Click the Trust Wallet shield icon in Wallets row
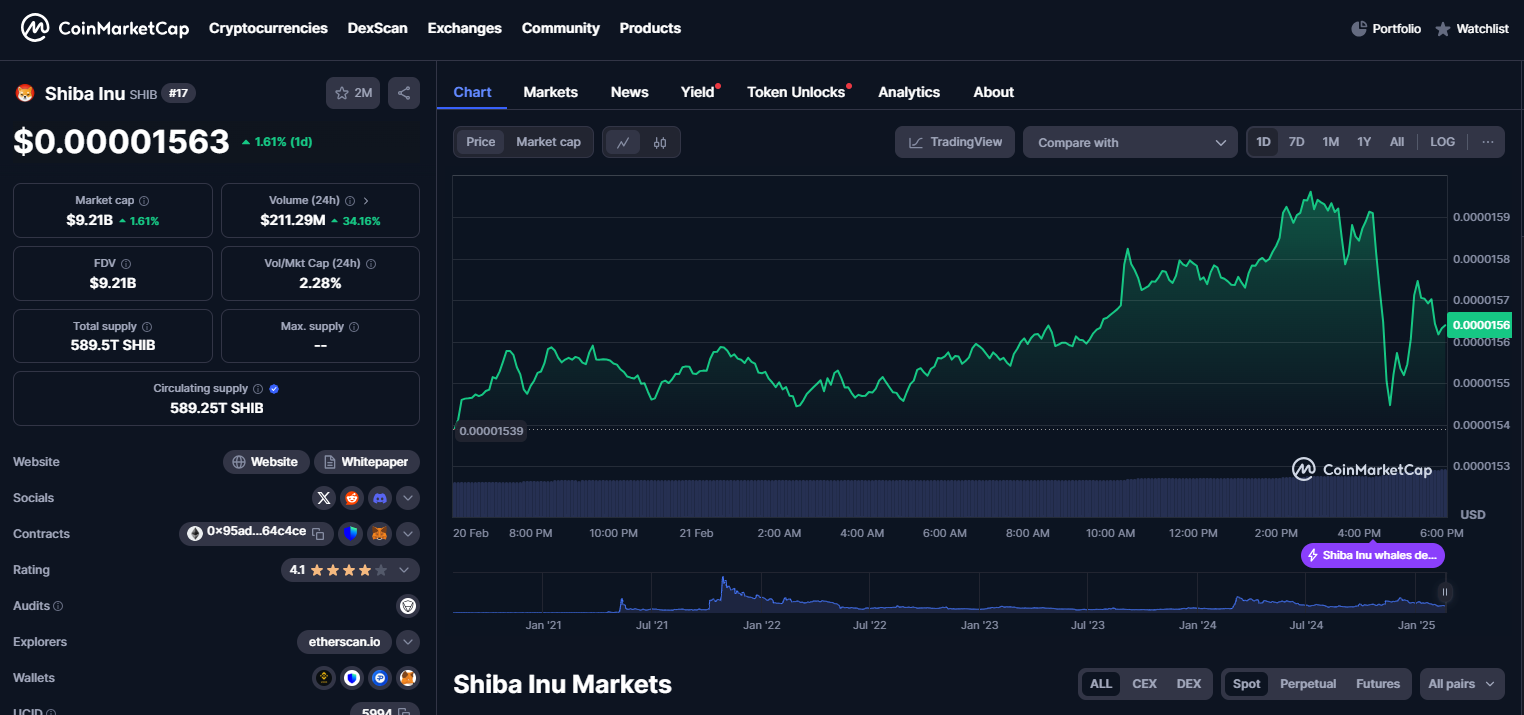Image resolution: width=1524 pixels, height=715 pixels. (352, 678)
